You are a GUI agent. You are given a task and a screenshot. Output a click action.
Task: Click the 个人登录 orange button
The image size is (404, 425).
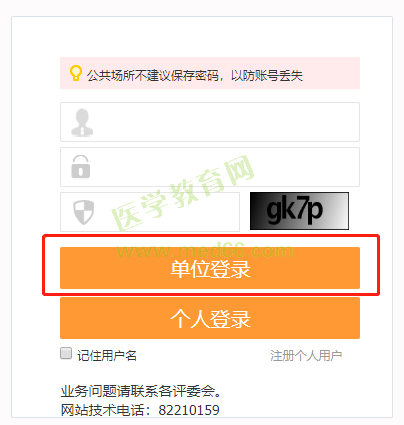[x=210, y=318]
